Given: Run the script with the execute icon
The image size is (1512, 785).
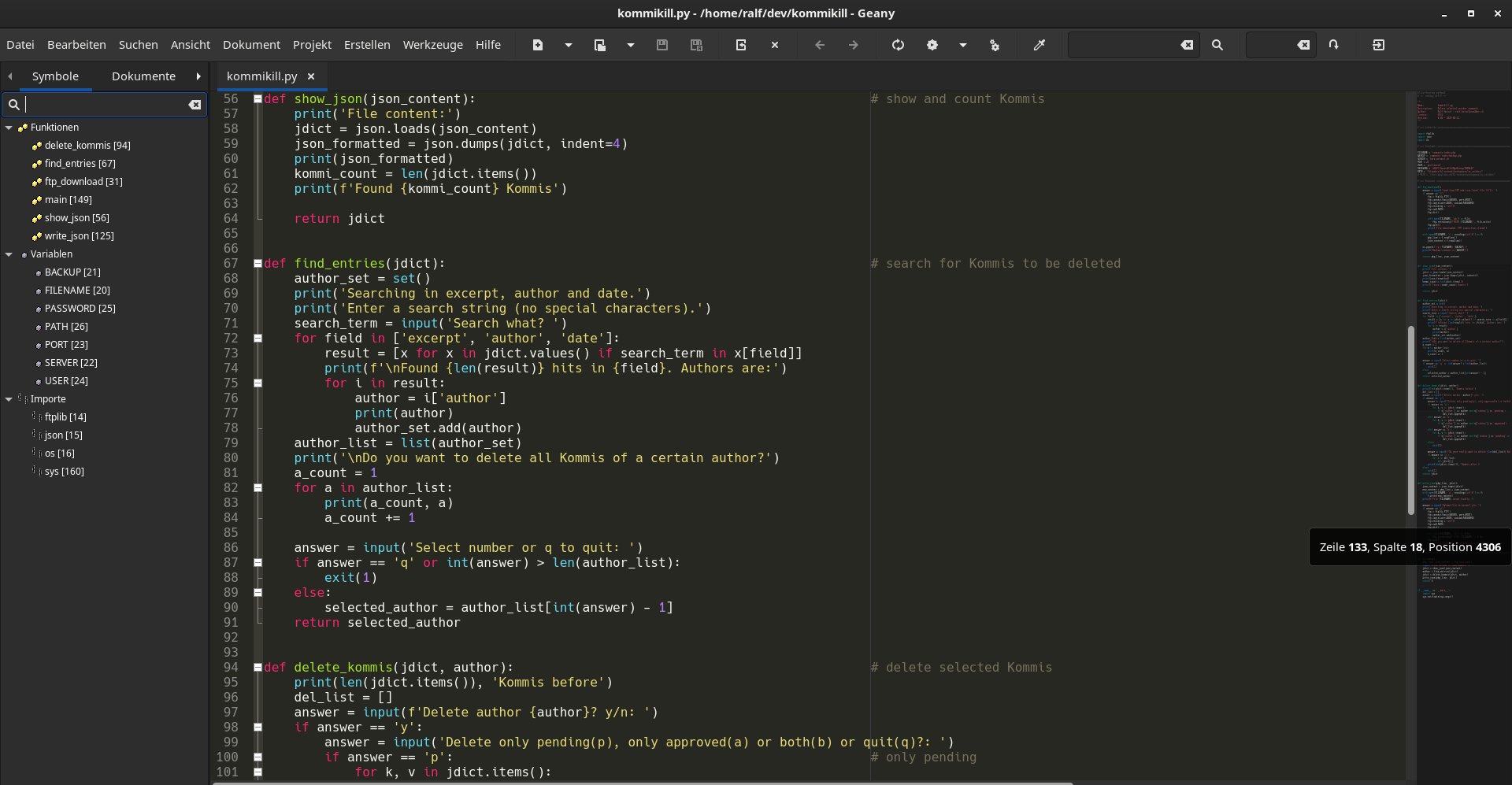Looking at the screenshot, I should (995, 45).
